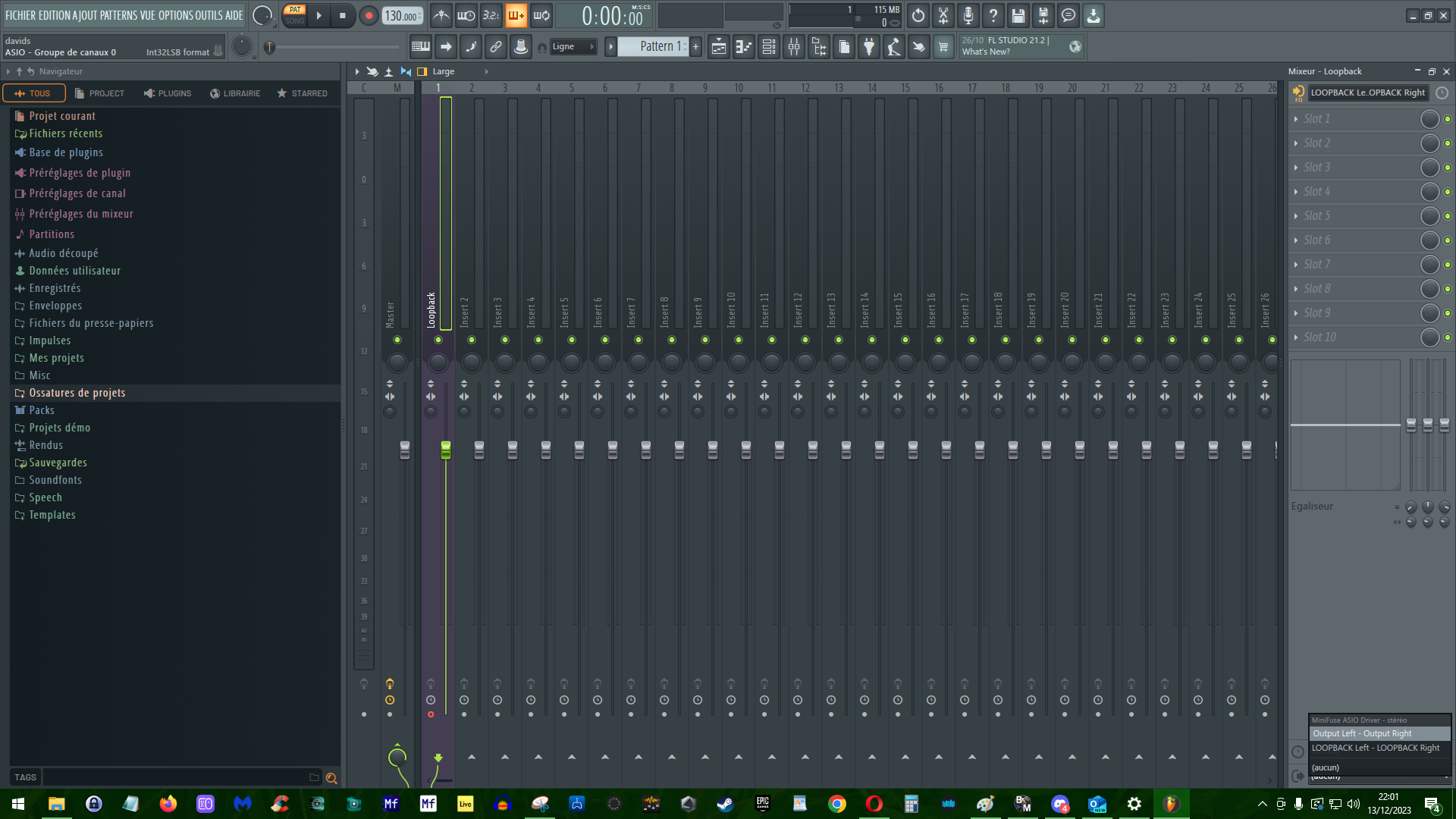Screen dimensions: 1456x819
Task: Mute the Loopback mixer track
Action: coord(438,340)
